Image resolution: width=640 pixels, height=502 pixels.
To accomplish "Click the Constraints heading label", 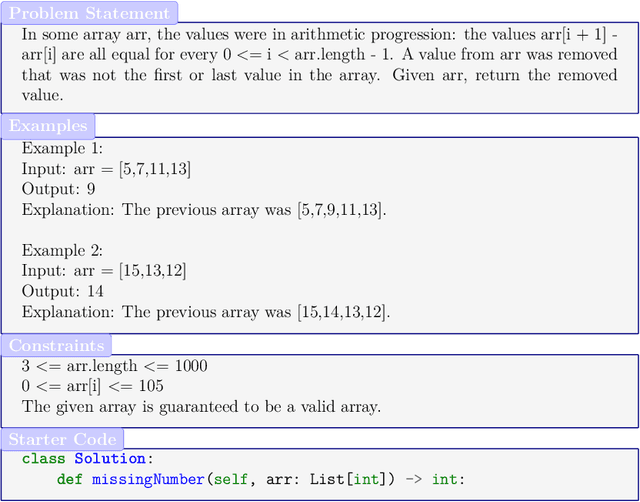I will tap(56, 345).
